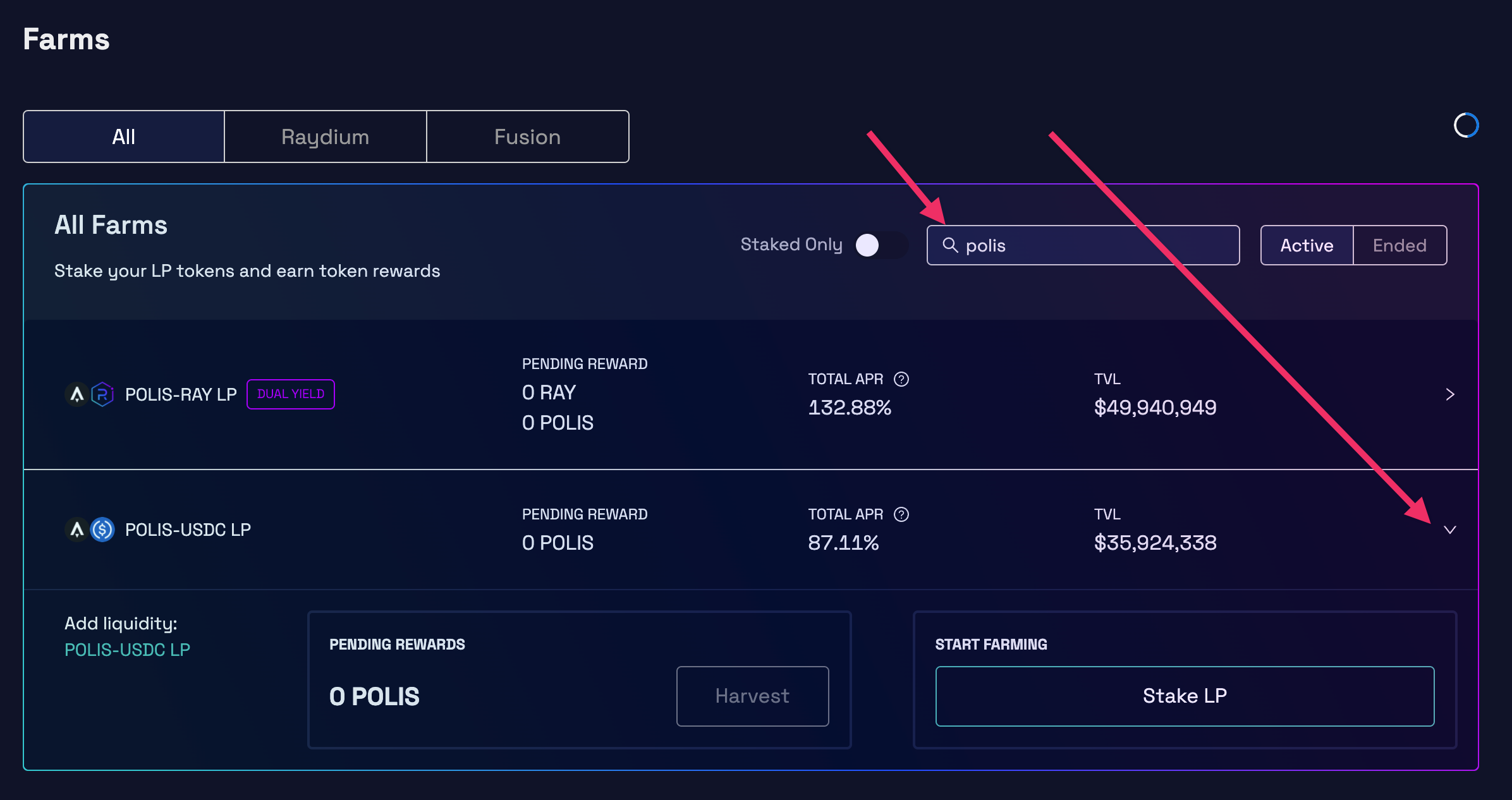Select the Active farms filter
The height and width of the screenshot is (800, 1512).
(1306, 245)
